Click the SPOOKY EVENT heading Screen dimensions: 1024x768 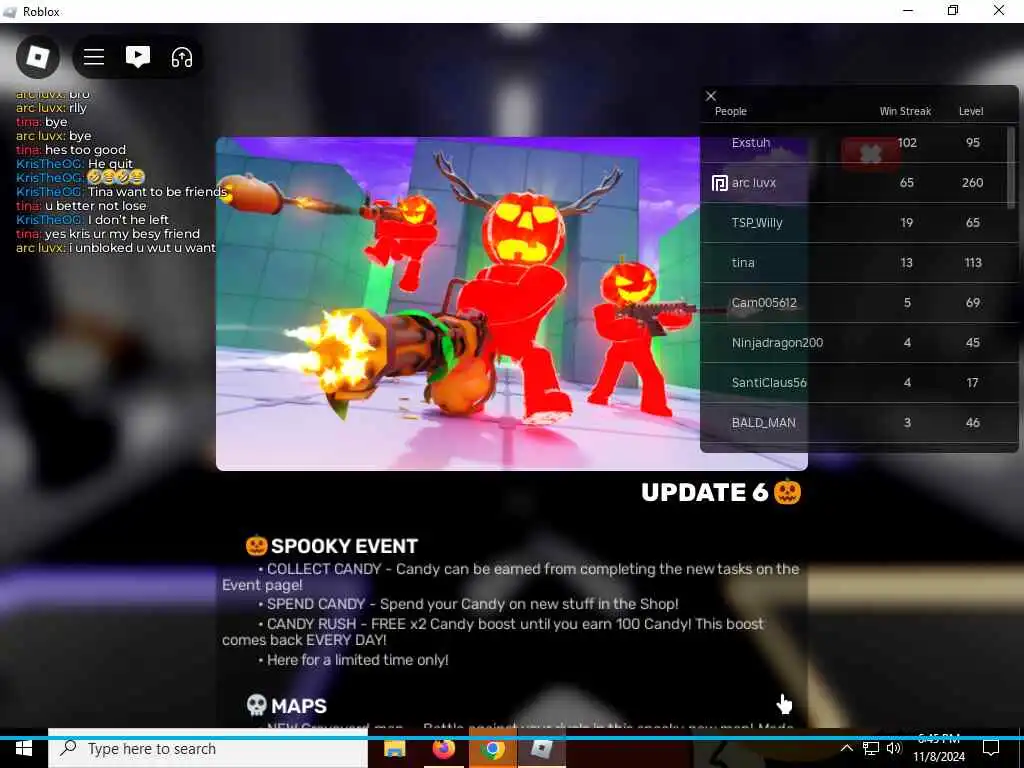pyautogui.click(x=331, y=546)
